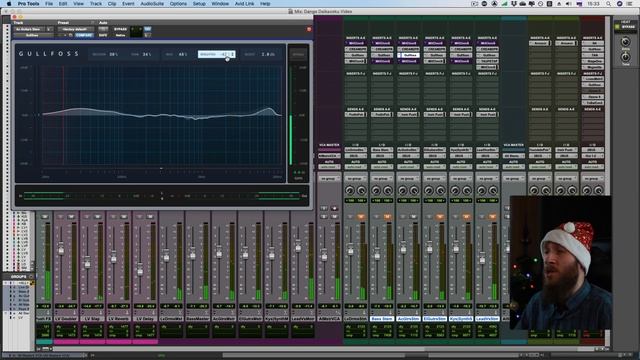640x360 pixels.
Task: Open automation mode dropdown for ElGtrsStm track
Action: pos(434,167)
